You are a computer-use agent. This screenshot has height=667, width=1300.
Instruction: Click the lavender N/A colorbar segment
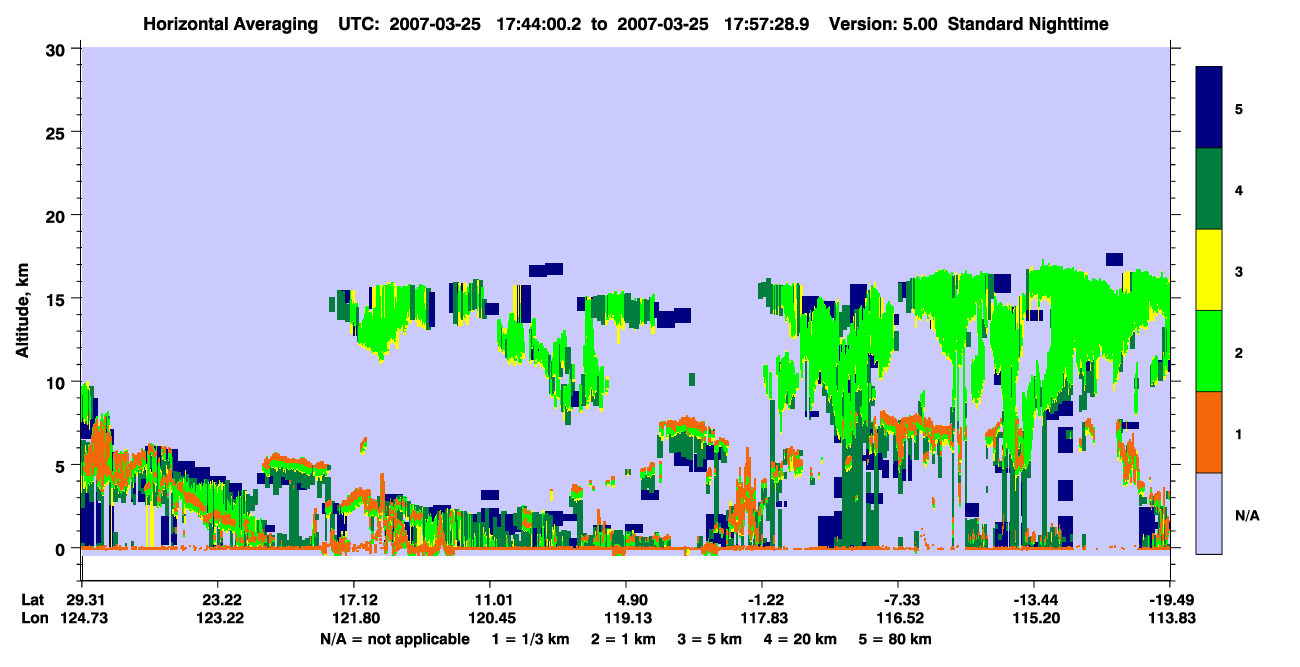pos(1209,513)
